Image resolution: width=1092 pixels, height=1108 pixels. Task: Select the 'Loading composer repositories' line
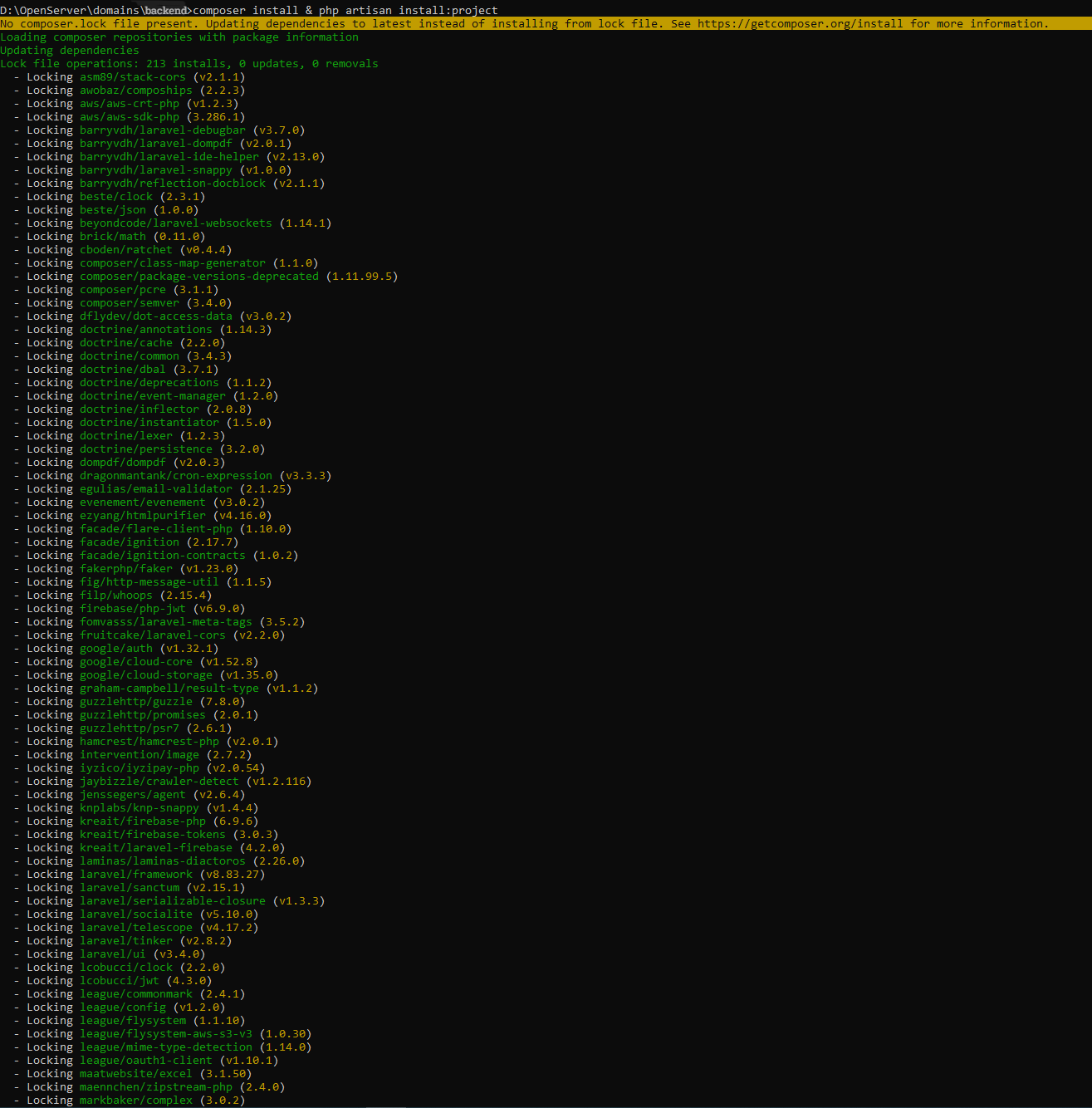point(179,37)
